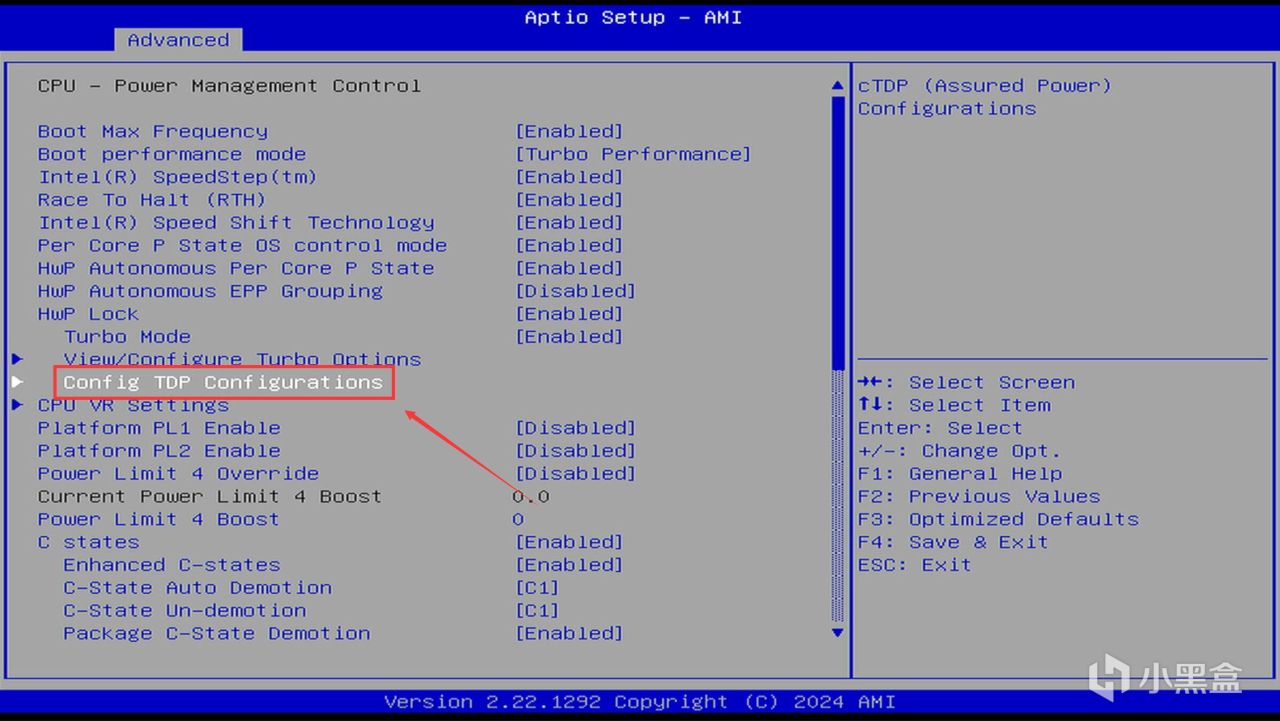Click F4: Save & Exit hint

(x=953, y=542)
